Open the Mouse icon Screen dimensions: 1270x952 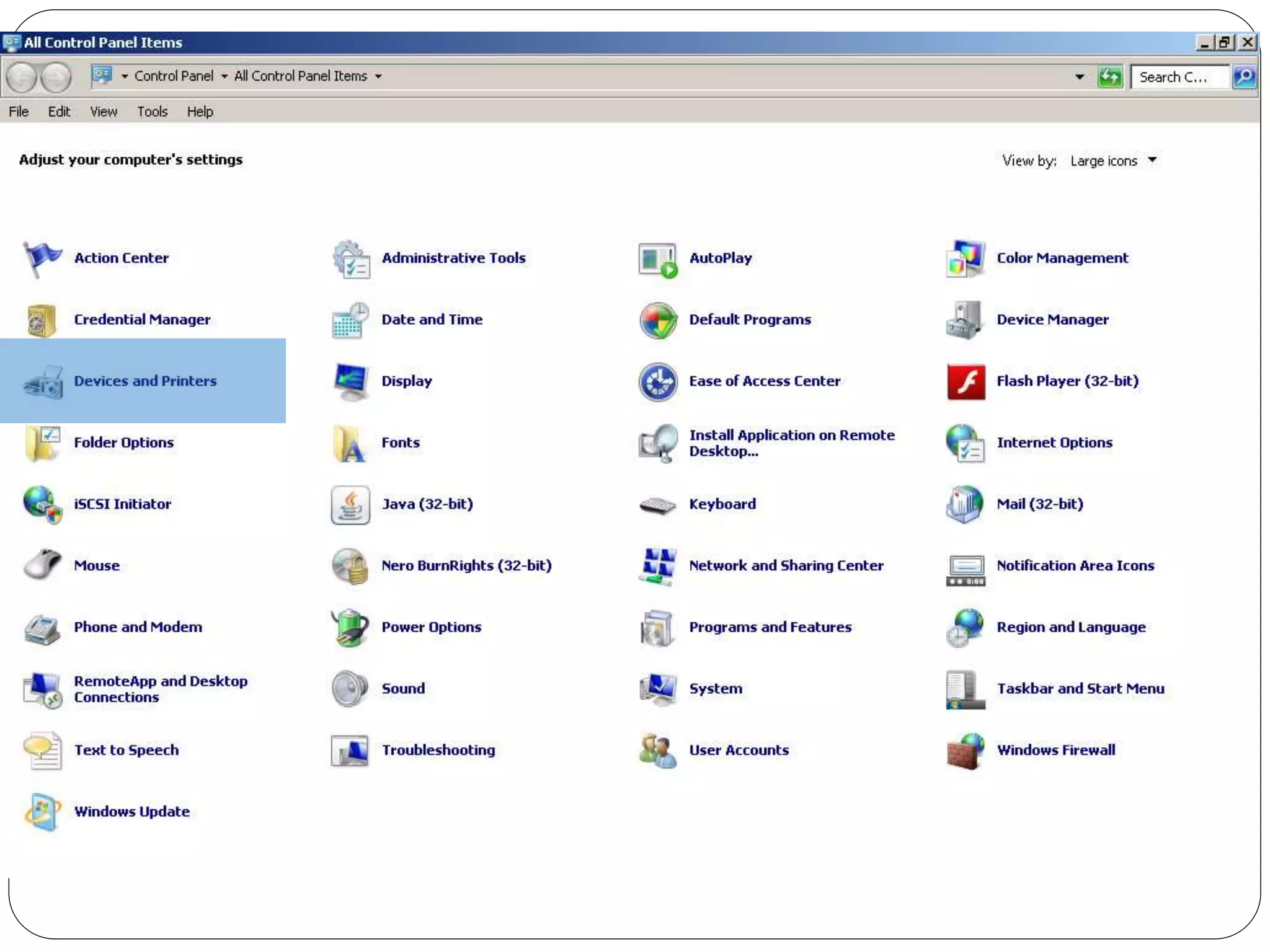pos(42,565)
